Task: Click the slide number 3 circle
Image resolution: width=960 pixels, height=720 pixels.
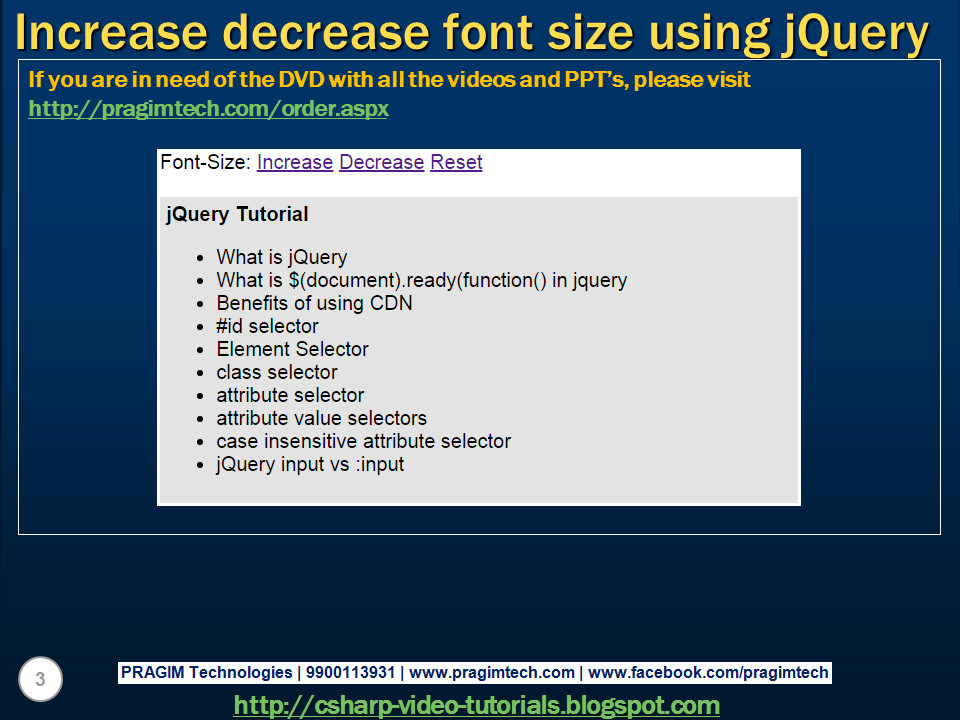Action: pos(40,679)
